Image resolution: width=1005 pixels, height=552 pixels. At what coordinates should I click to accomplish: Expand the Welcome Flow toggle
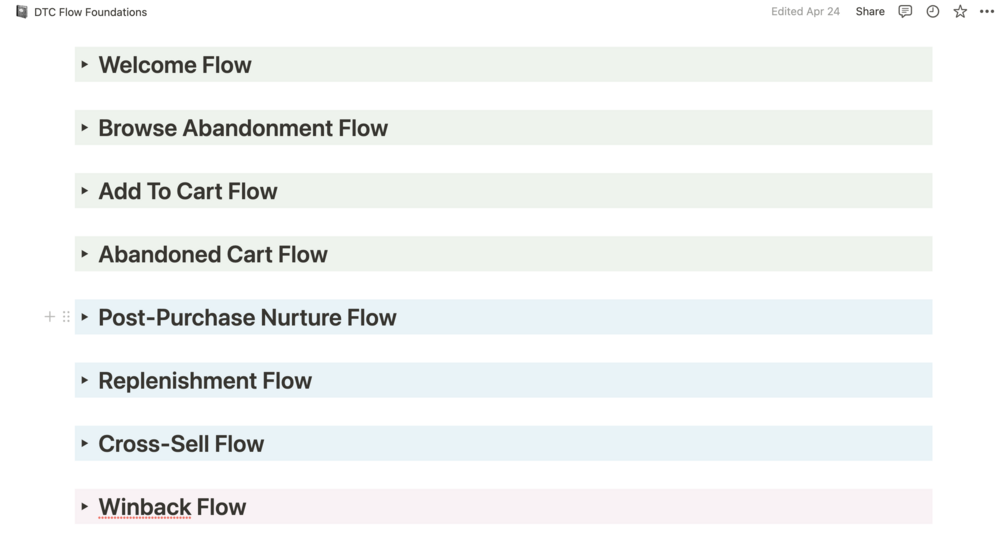tap(85, 64)
